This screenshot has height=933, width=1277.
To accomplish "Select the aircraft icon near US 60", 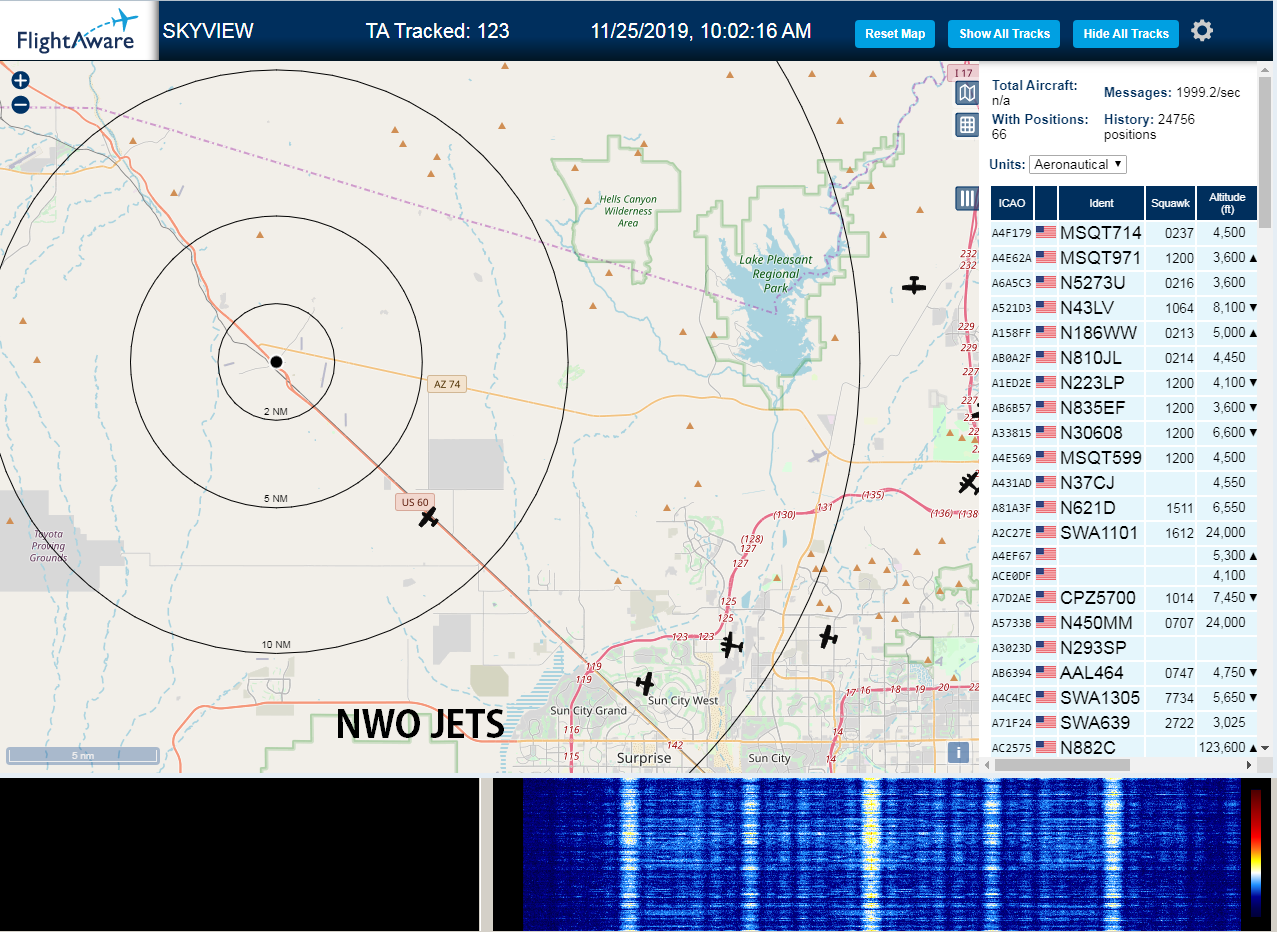I will [428, 518].
